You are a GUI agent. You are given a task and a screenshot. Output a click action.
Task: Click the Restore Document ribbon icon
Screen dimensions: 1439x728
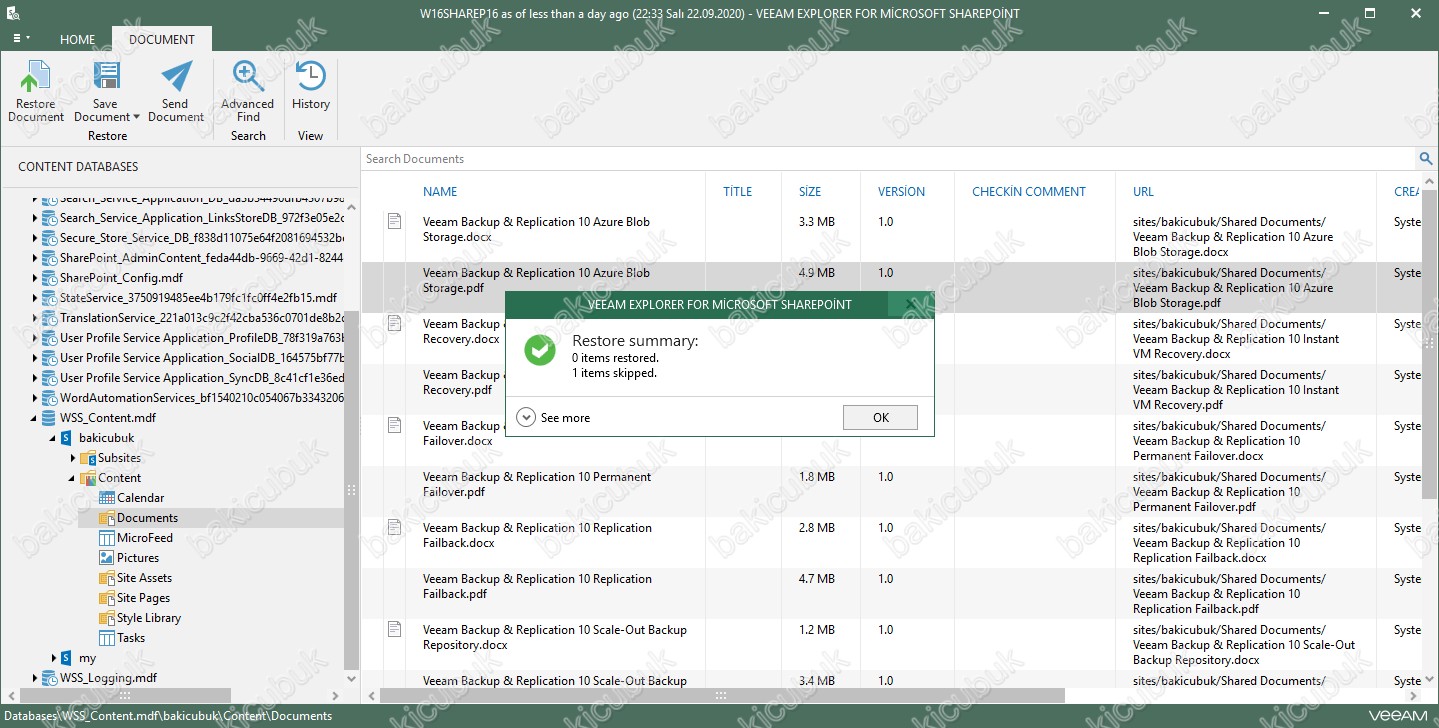pyautogui.click(x=36, y=78)
